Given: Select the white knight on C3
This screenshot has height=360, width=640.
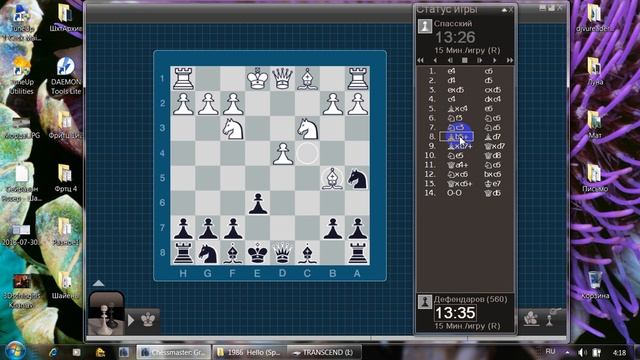Looking at the screenshot, I should tap(307, 129).
